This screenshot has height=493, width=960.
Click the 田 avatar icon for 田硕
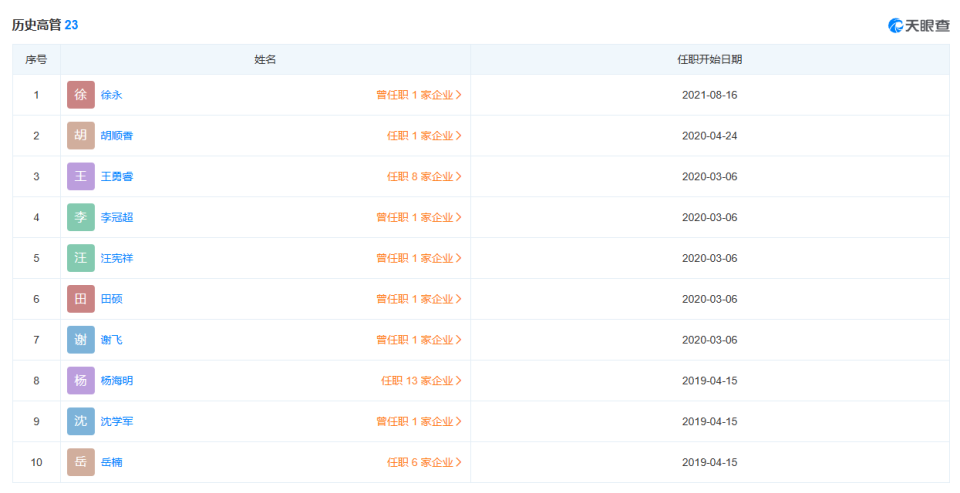[81, 299]
